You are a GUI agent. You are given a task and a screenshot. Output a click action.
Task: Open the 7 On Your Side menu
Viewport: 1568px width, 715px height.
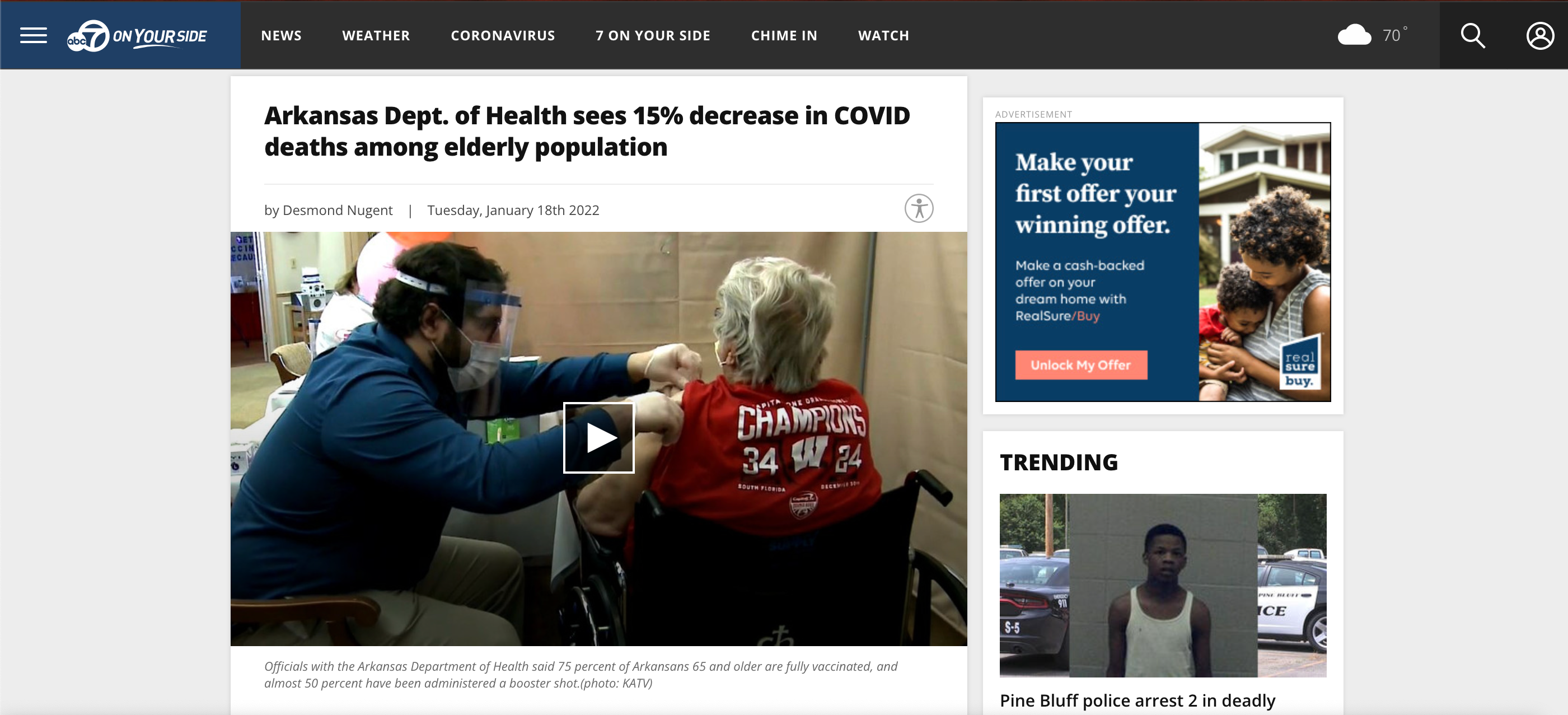pyautogui.click(x=653, y=35)
